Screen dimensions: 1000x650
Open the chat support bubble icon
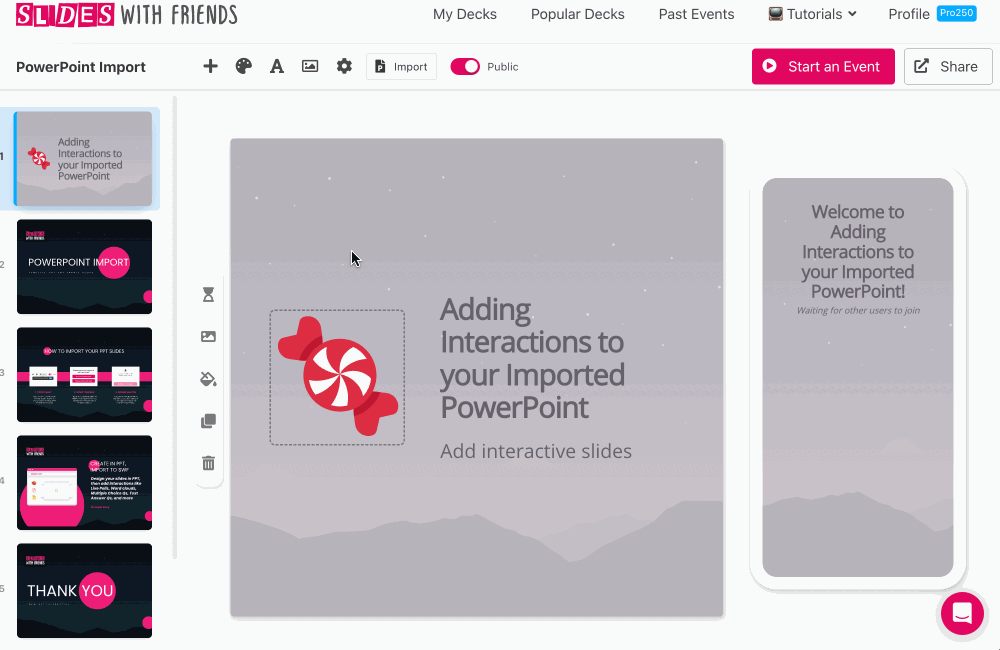(962, 614)
